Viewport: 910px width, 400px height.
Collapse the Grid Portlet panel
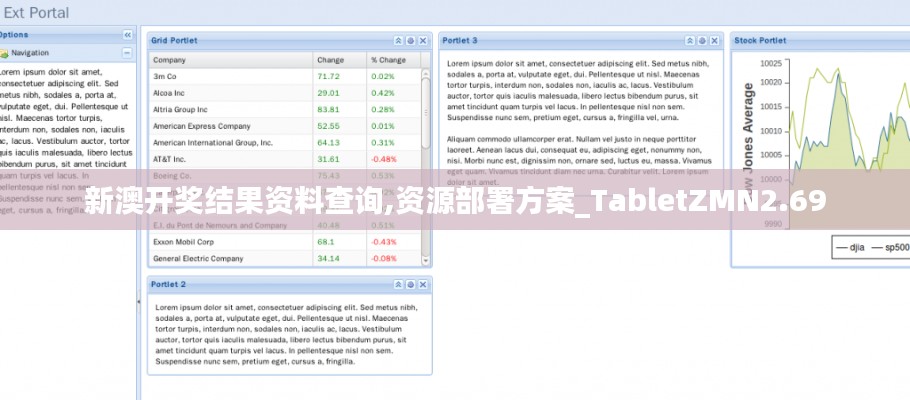click(x=398, y=41)
